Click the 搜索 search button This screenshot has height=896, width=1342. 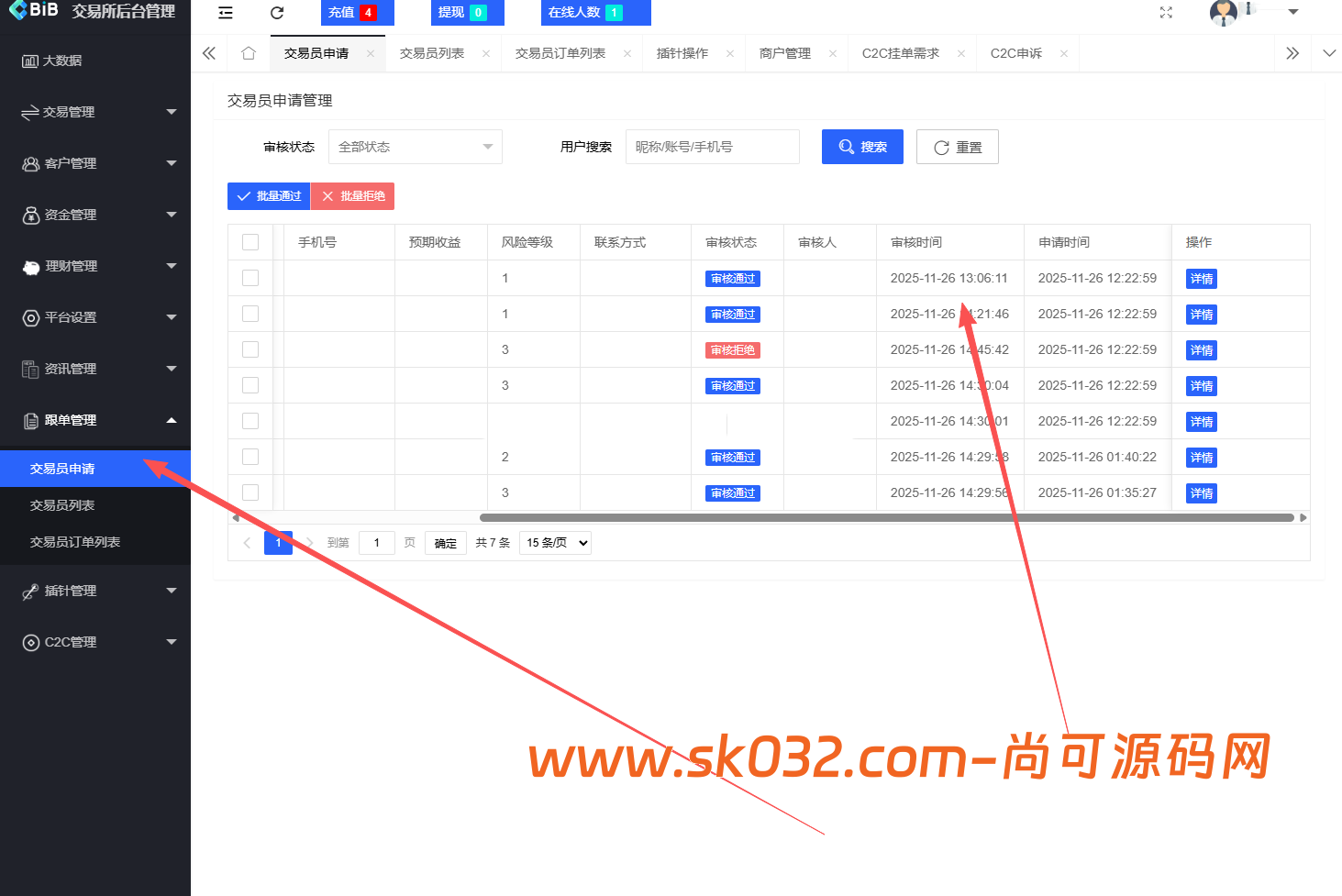point(861,147)
